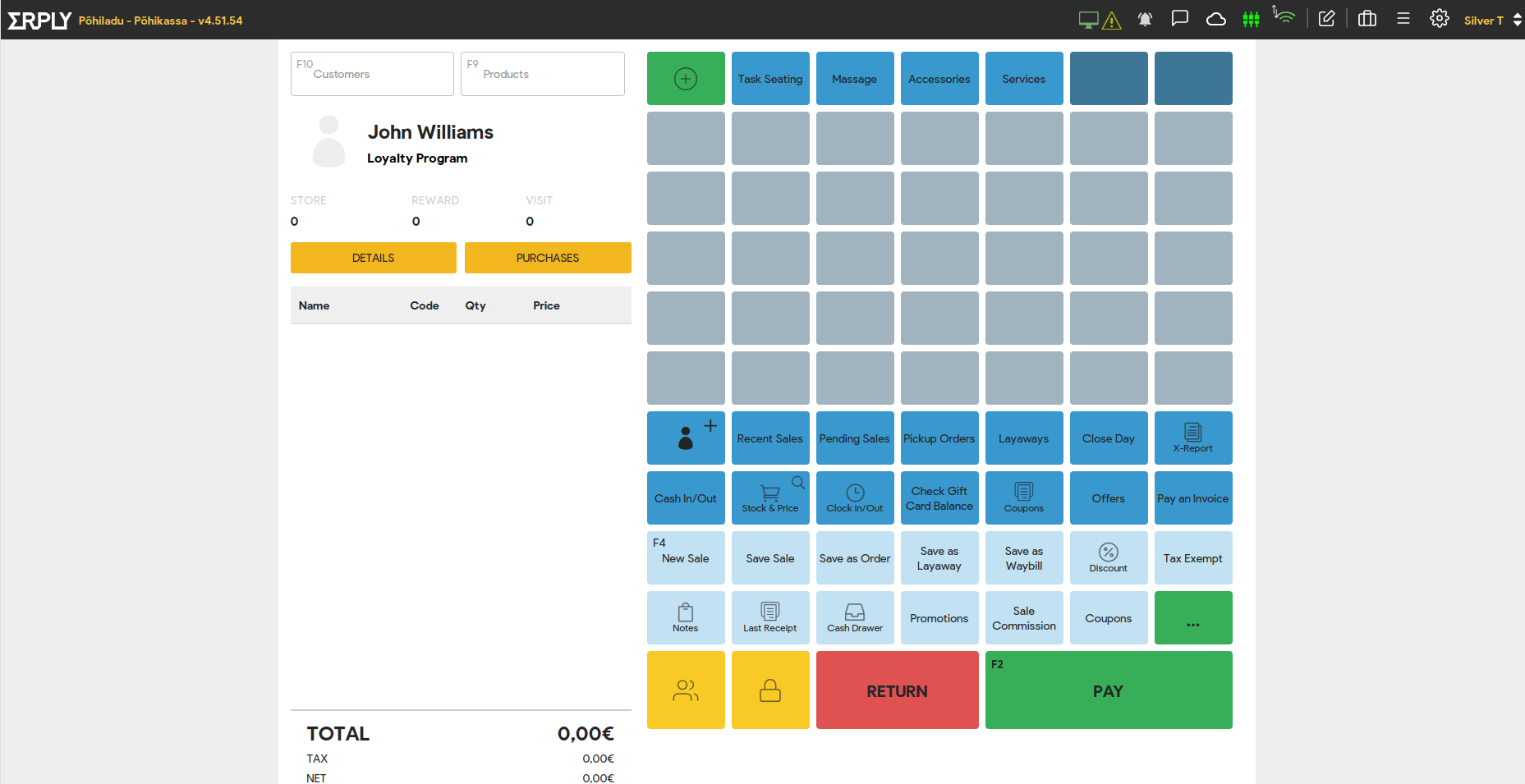
Task: Open the Massage product group
Action: coord(855,79)
